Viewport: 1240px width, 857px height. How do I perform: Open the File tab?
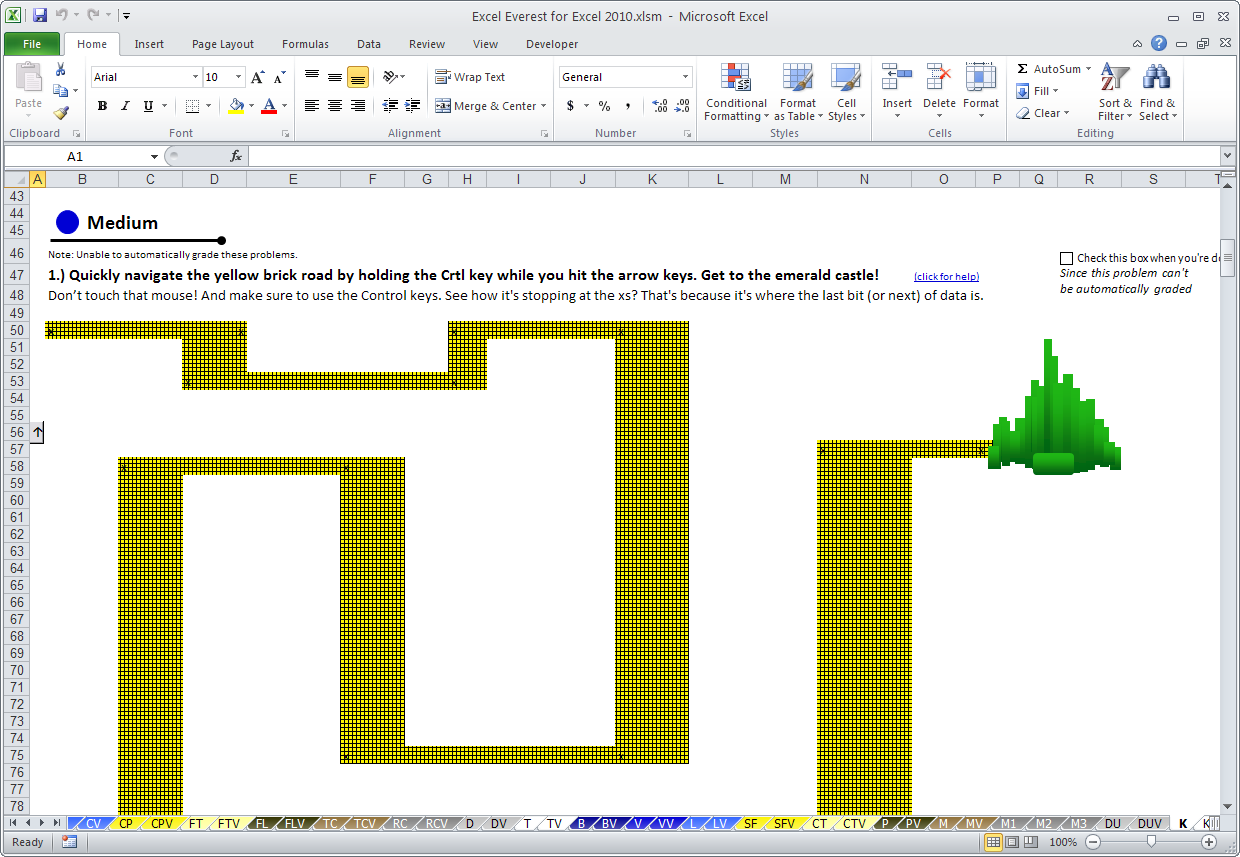tap(31, 44)
